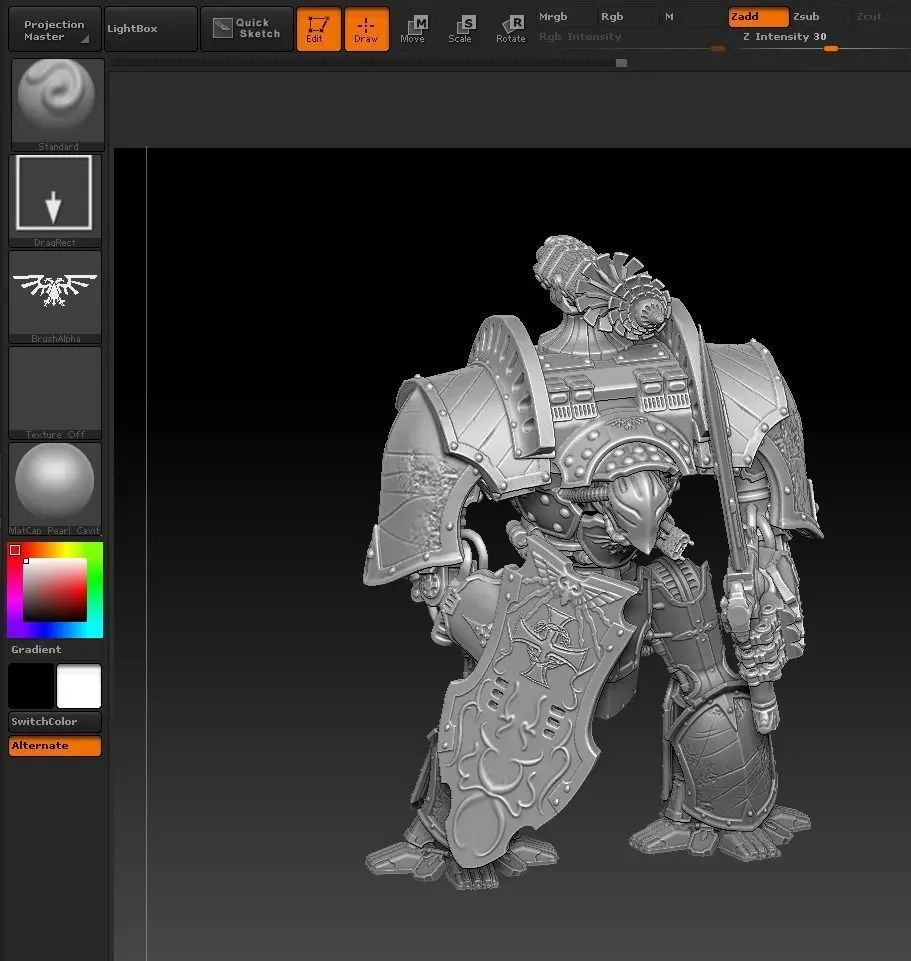The height and width of the screenshot is (961, 911).
Task: Open the BrushAlpha eagle alpha picker
Action: tap(55, 297)
